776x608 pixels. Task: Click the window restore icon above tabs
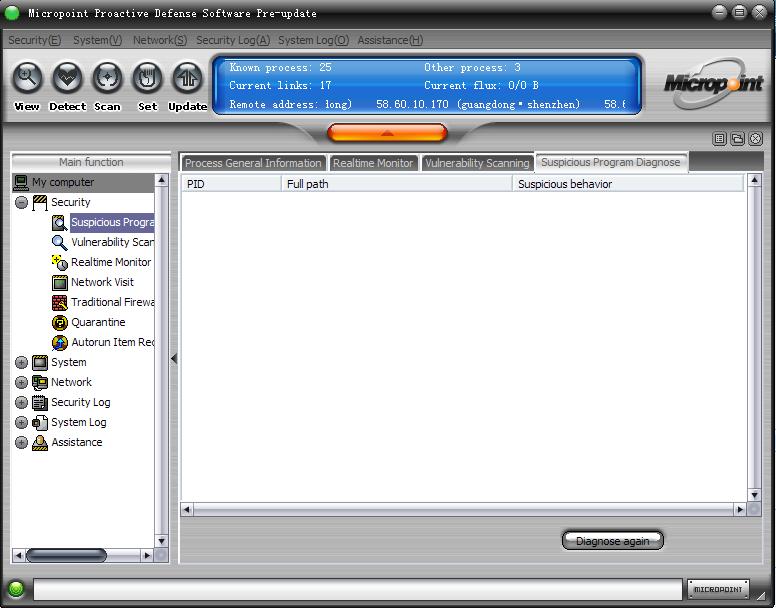point(737,139)
